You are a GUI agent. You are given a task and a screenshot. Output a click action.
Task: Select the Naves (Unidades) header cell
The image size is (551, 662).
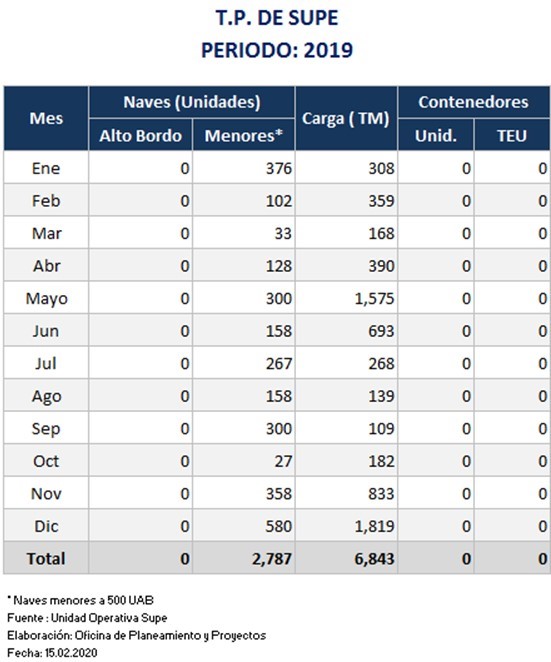tap(192, 102)
